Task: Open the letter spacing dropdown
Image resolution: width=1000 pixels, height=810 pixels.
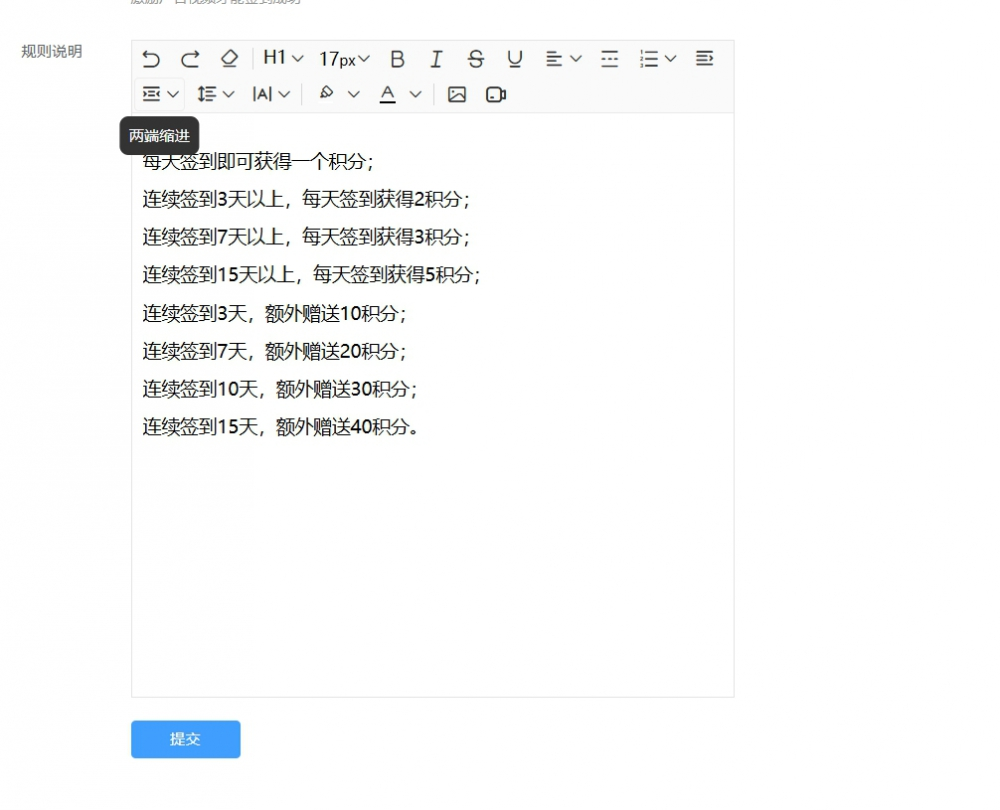Action: coord(270,93)
